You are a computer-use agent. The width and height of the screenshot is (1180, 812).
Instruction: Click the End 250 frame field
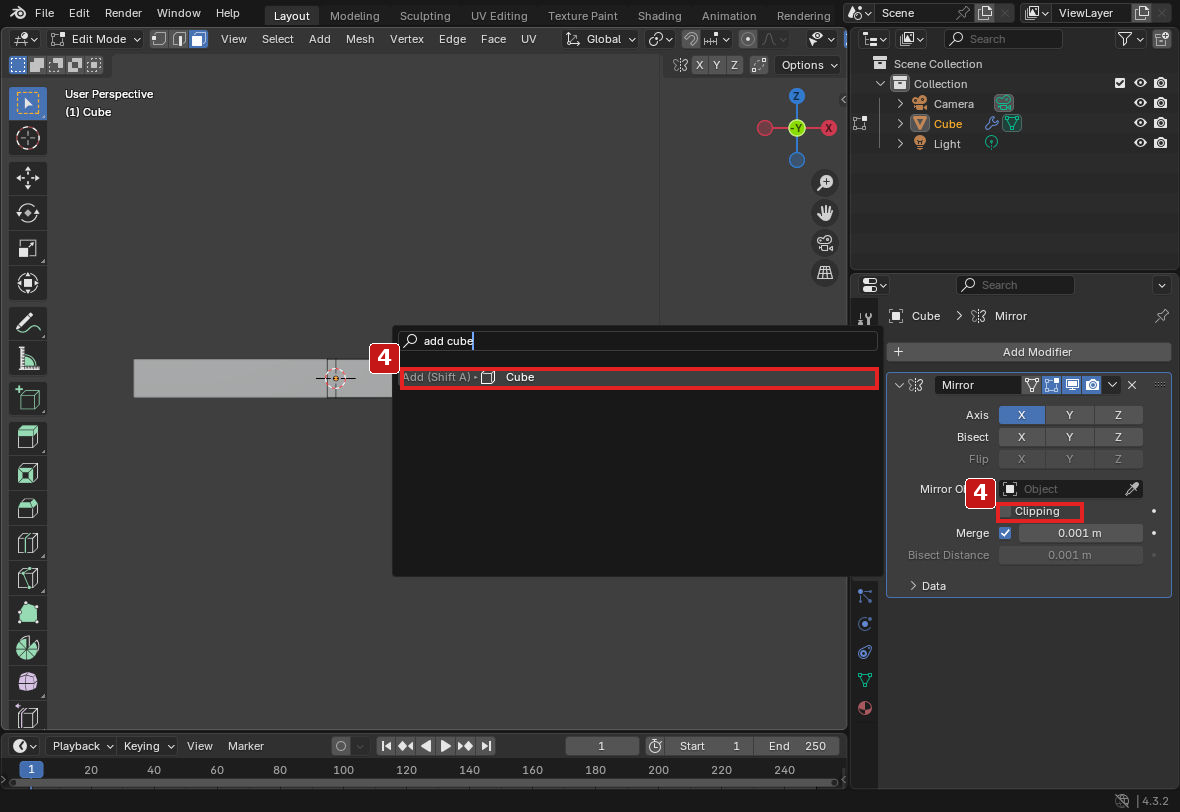tap(796, 746)
